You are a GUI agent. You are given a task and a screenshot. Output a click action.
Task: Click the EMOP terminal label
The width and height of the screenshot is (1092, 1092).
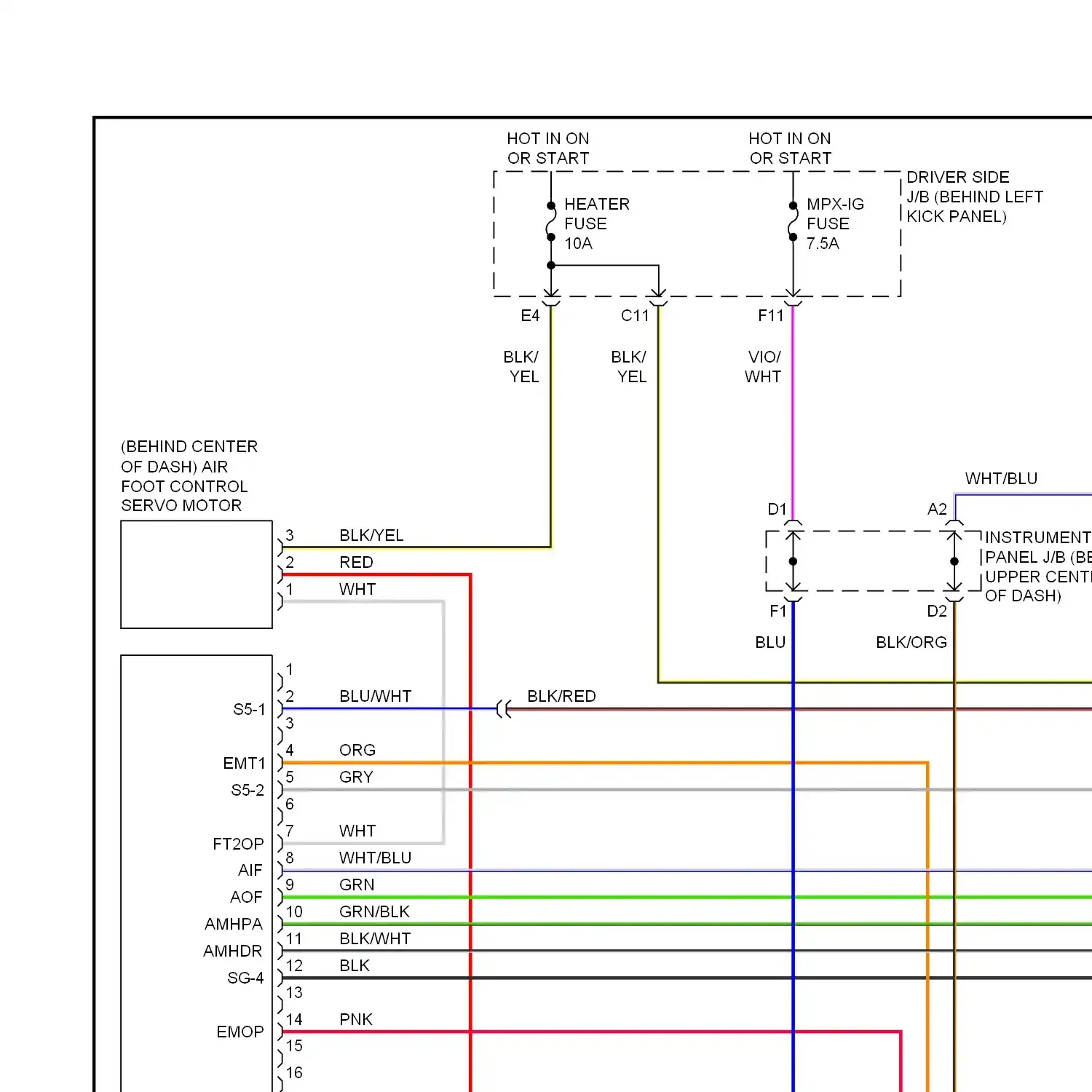(x=240, y=1032)
